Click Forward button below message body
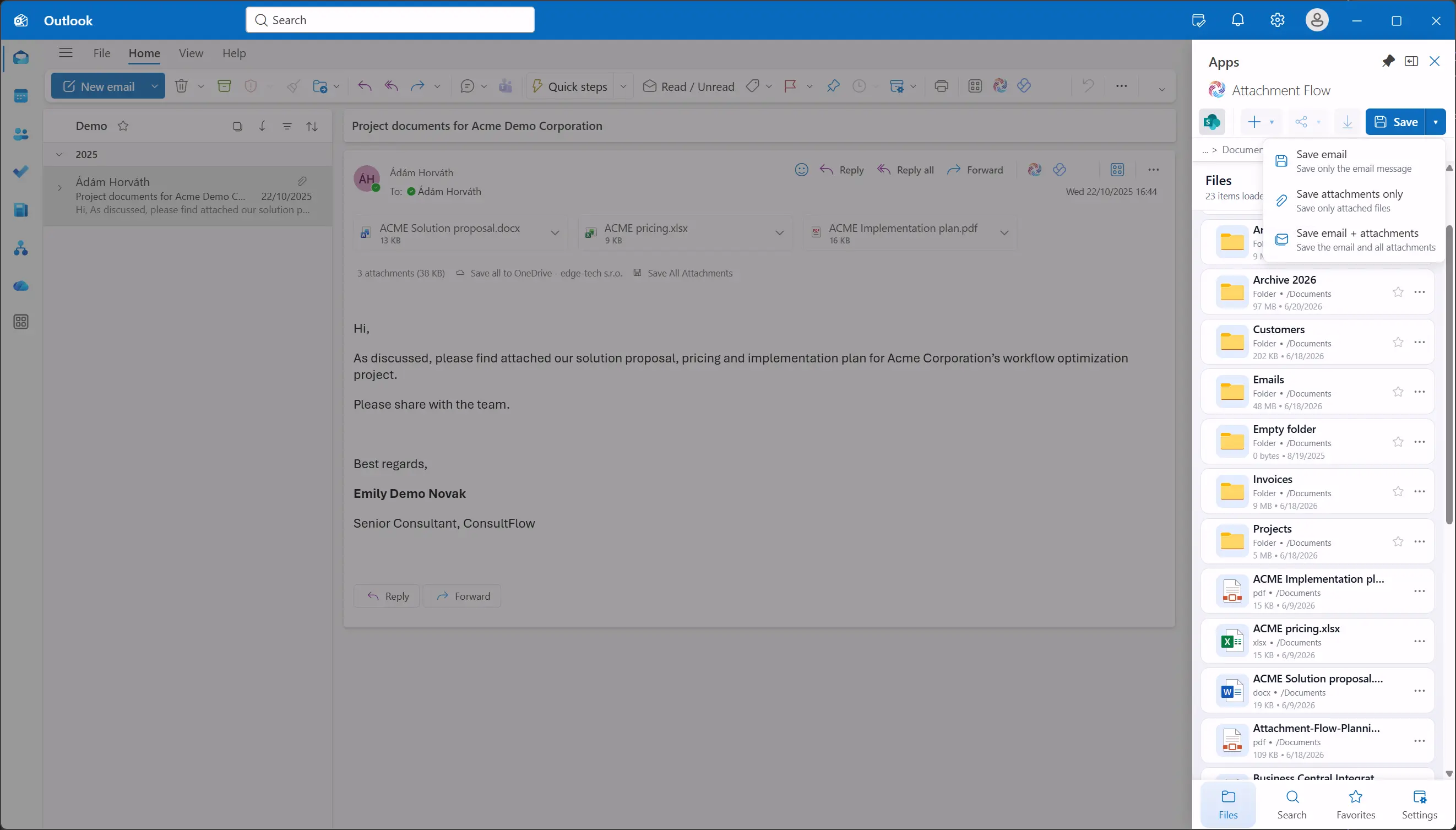This screenshot has width=1456, height=830. [x=462, y=596]
